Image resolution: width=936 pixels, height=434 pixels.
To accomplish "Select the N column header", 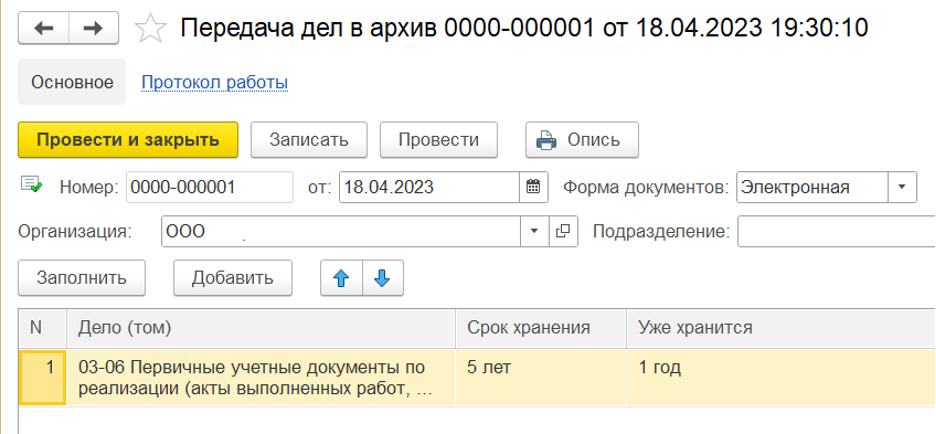I will coord(42,328).
